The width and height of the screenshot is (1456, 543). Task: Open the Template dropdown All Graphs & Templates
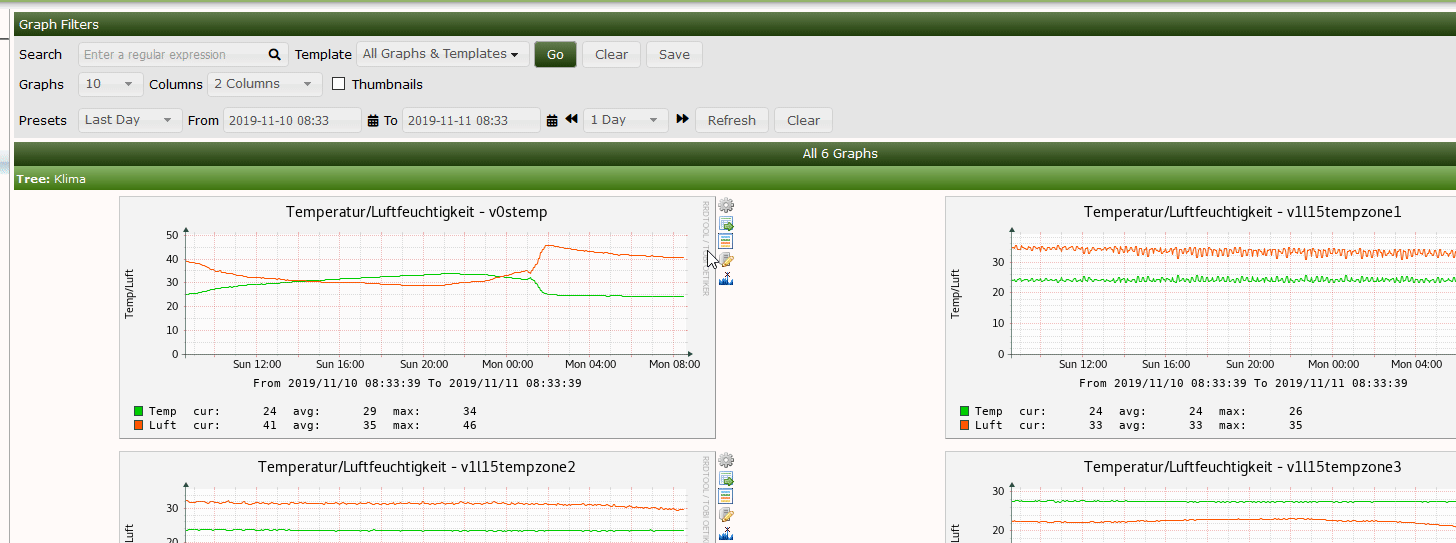pyautogui.click(x=441, y=54)
